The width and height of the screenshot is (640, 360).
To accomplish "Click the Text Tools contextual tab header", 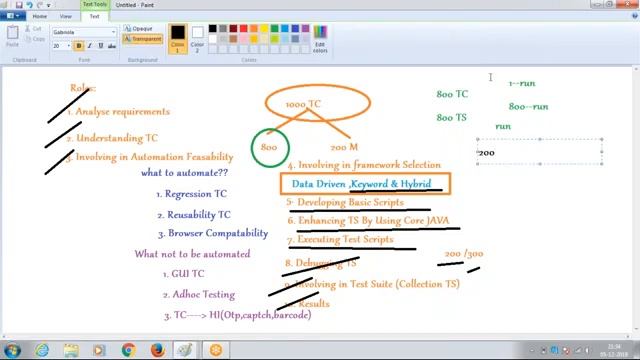I will 95,4.
